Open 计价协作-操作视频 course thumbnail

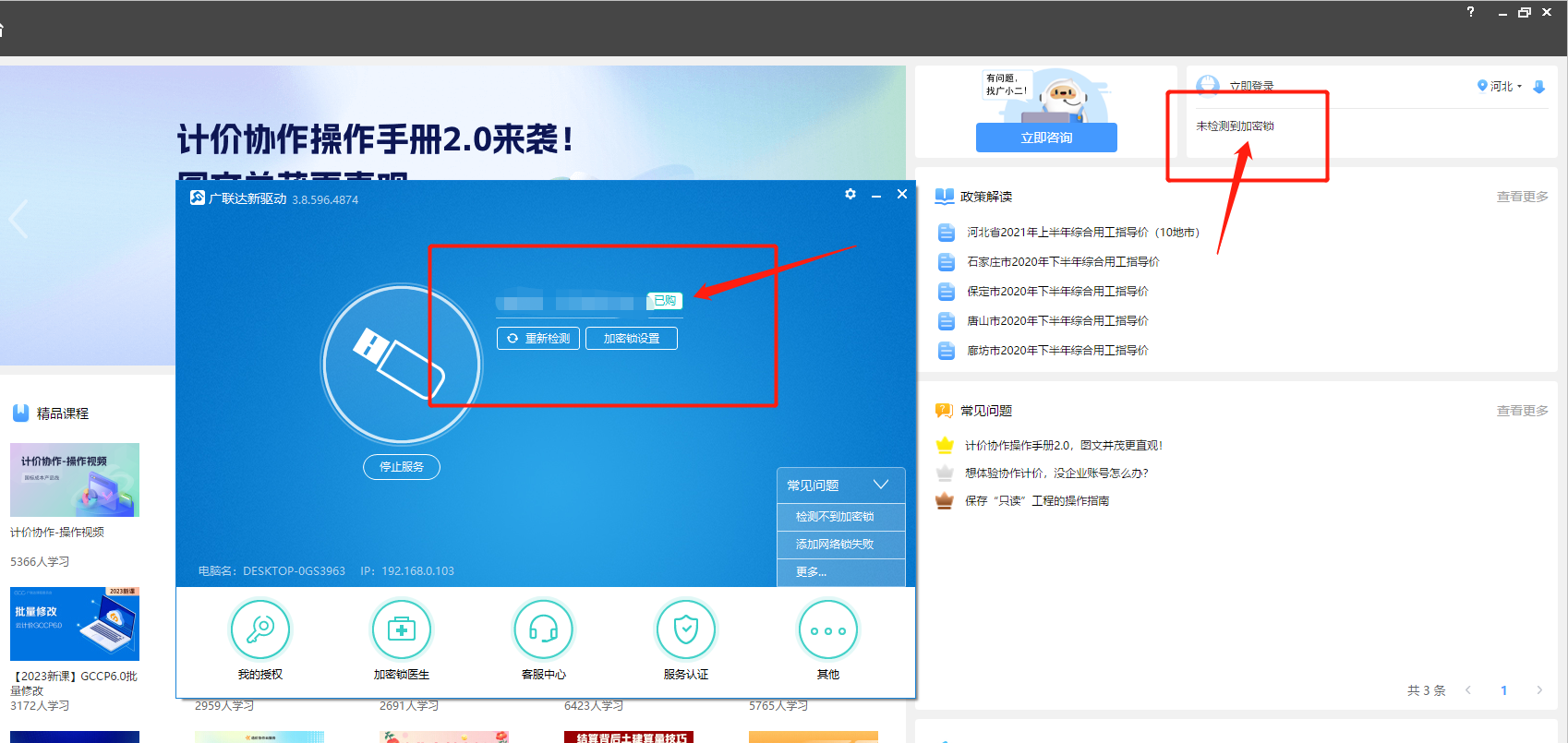(x=75, y=480)
